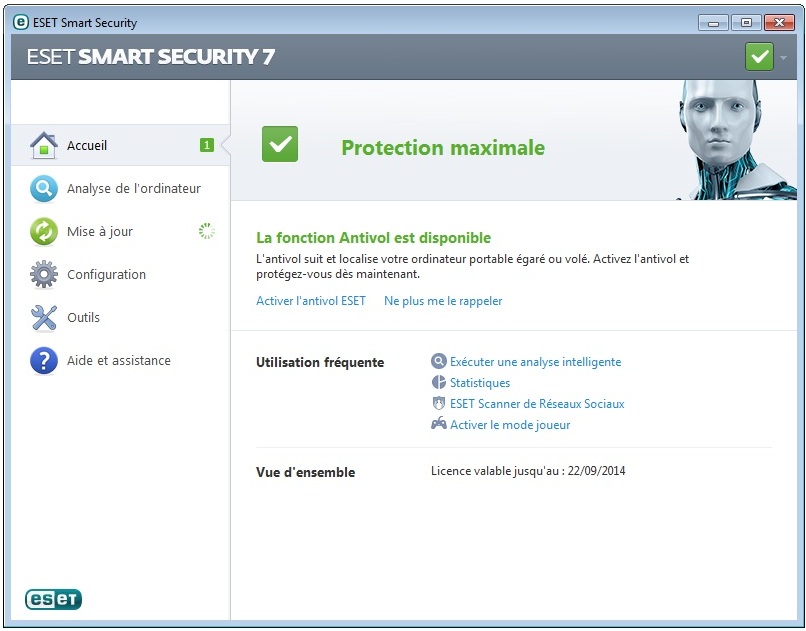Screen dimensions: 806x631
Task: Click the shield icon for Scanner de Réseaux Sociaux
Action: 438,403
